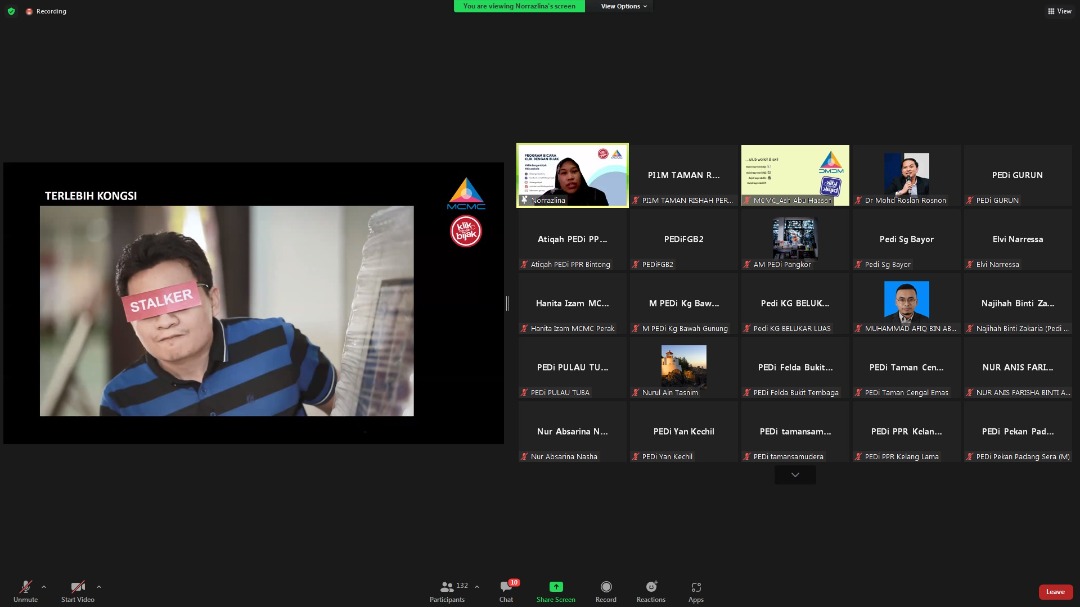The image size is (1080, 607).
Task: Click the divider handle beside shared screen
Action: (x=507, y=303)
